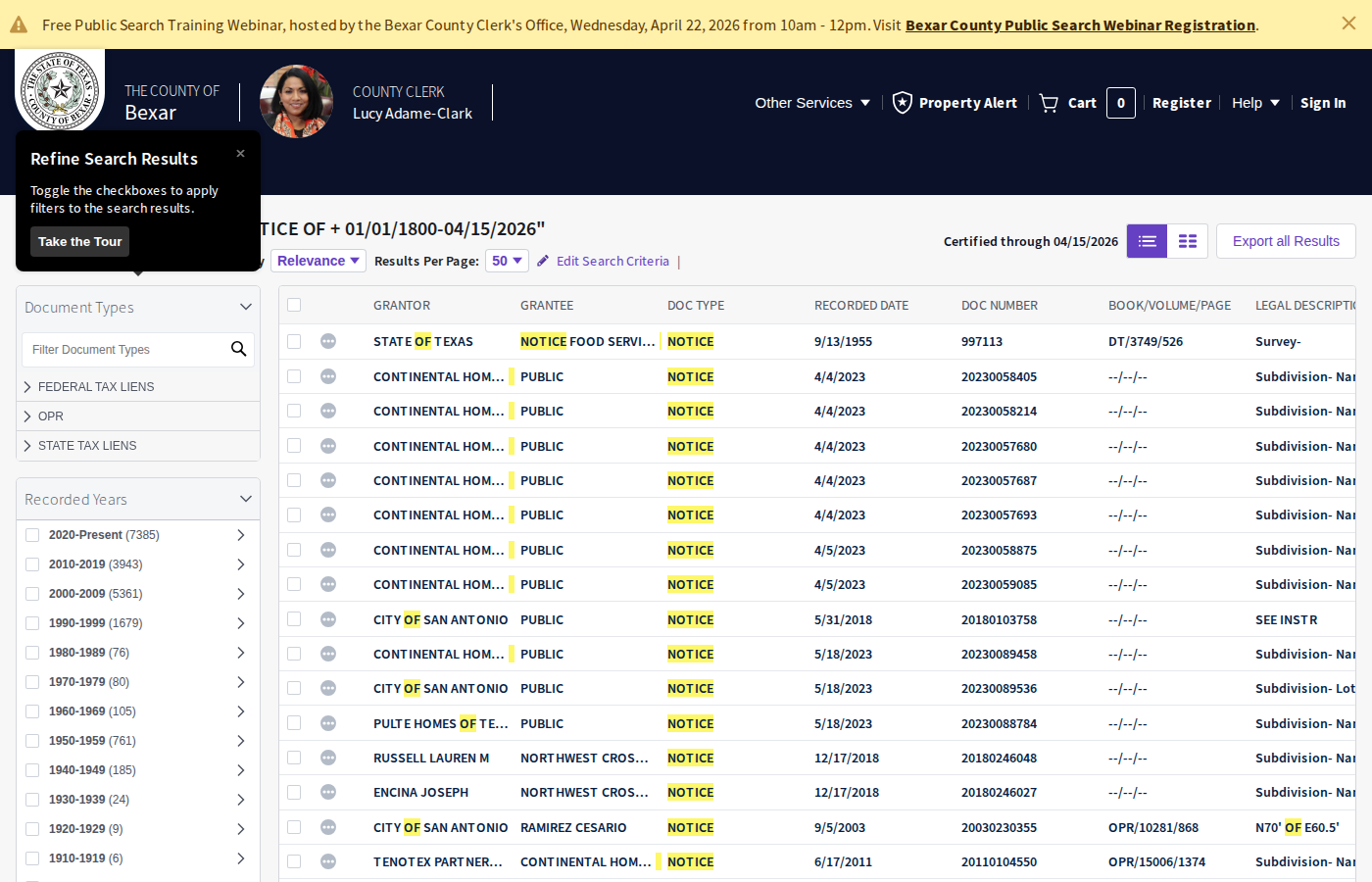Click the pencil icon for Edit Search Criteria

click(x=543, y=261)
